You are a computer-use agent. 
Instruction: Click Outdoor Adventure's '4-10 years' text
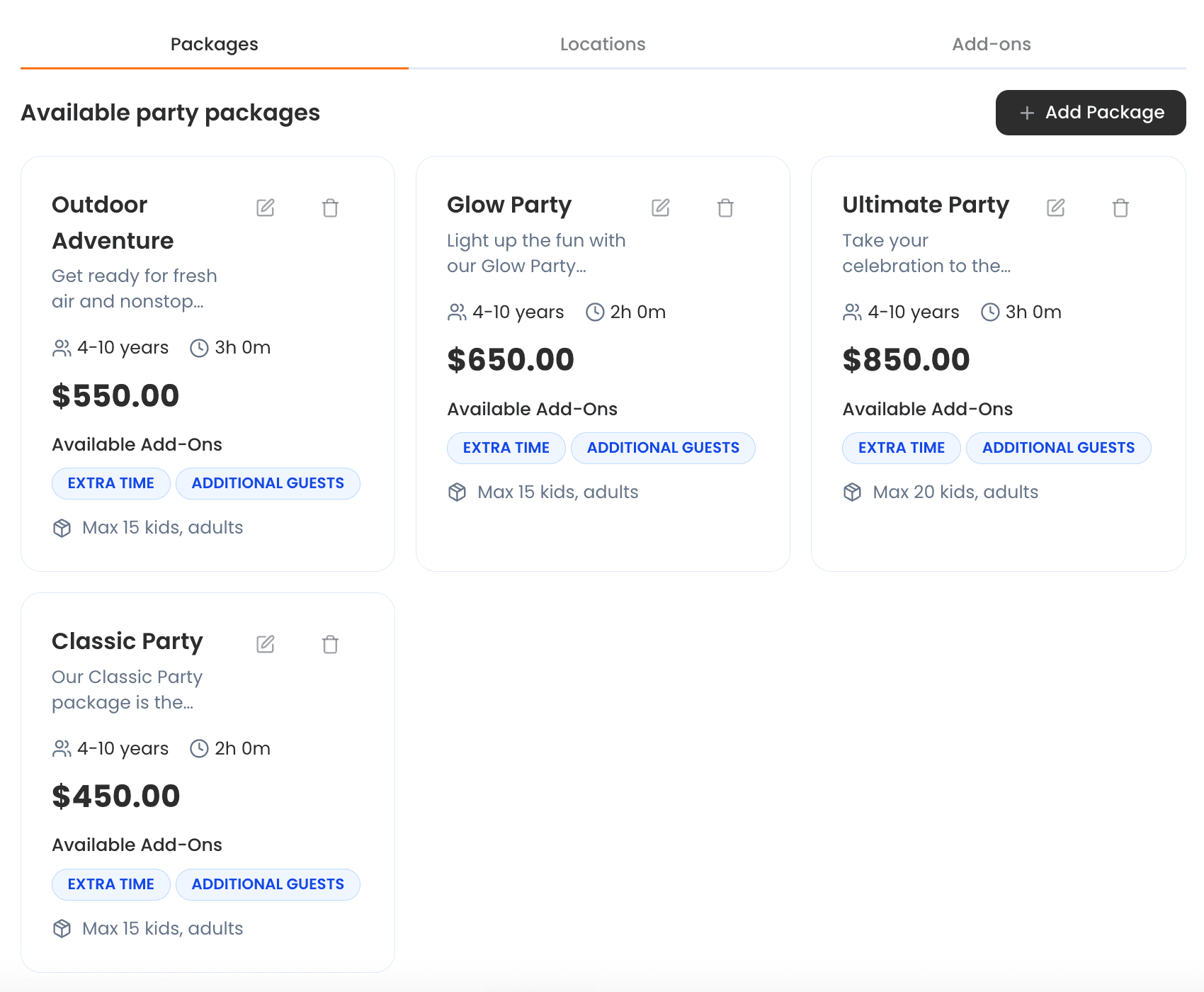(x=123, y=348)
